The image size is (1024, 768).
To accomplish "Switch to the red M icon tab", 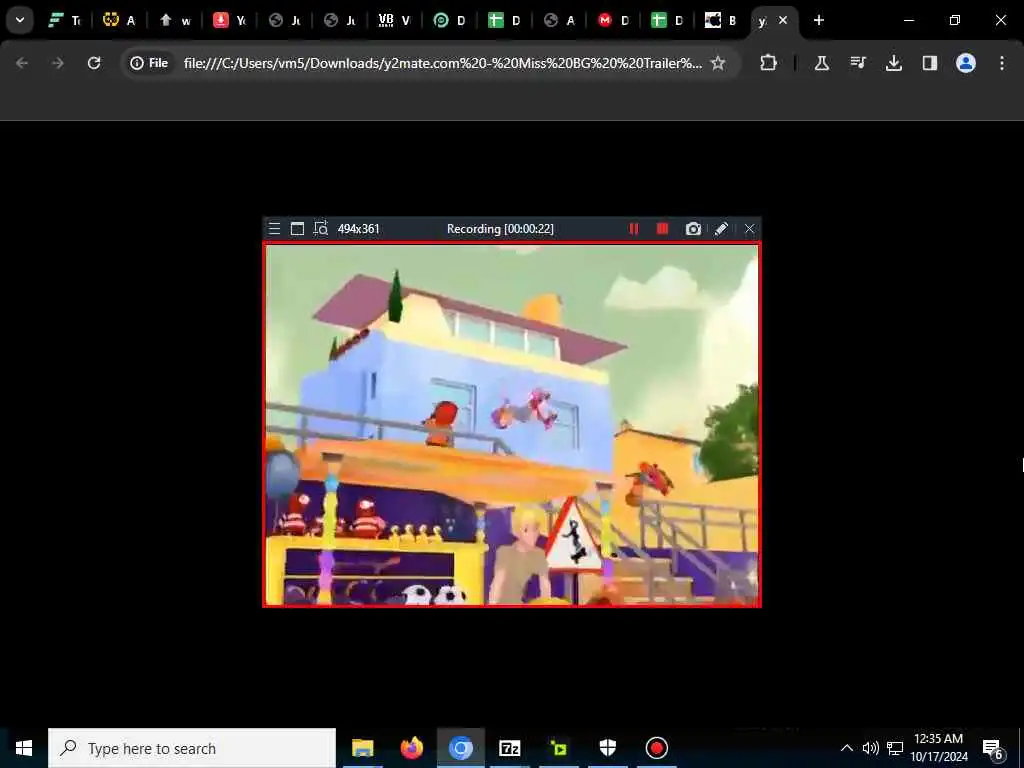I will coord(613,20).
